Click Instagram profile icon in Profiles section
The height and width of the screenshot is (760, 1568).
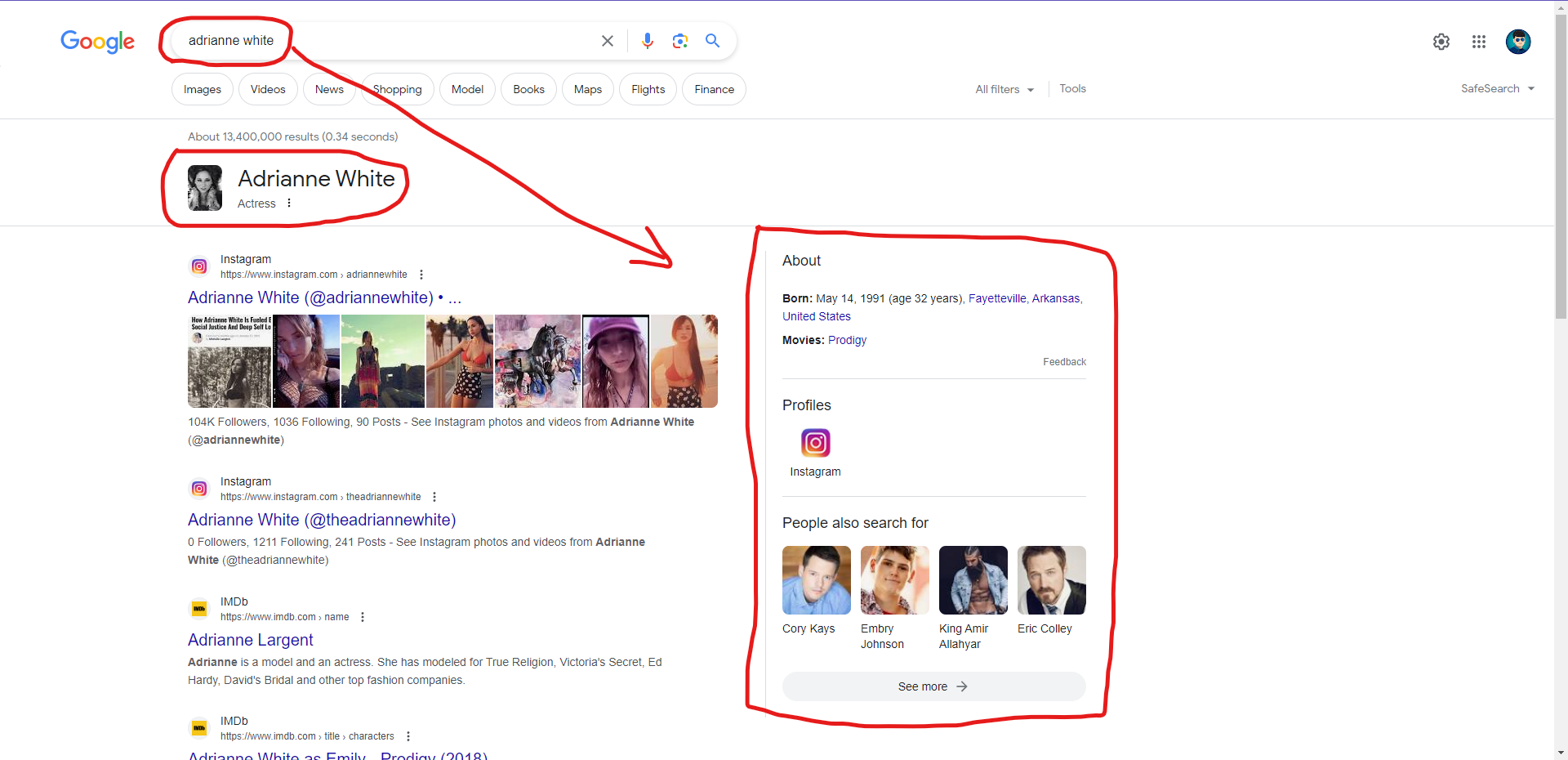coord(815,443)
